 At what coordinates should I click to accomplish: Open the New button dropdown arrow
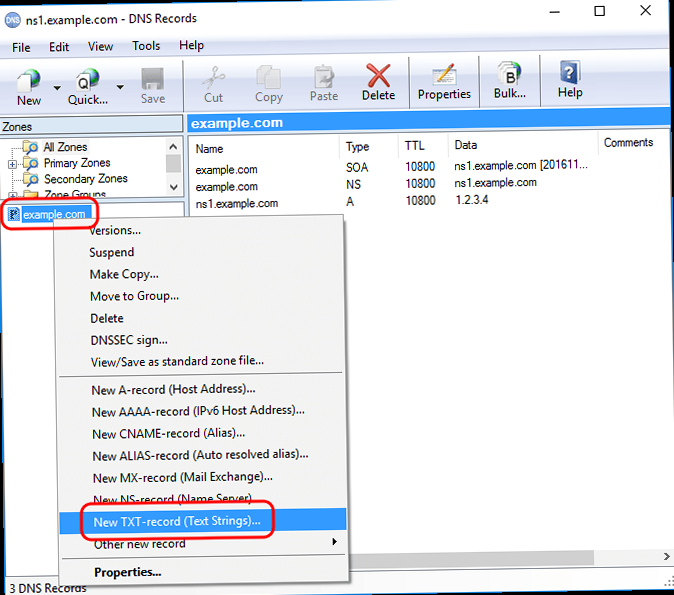click(55, 86)
